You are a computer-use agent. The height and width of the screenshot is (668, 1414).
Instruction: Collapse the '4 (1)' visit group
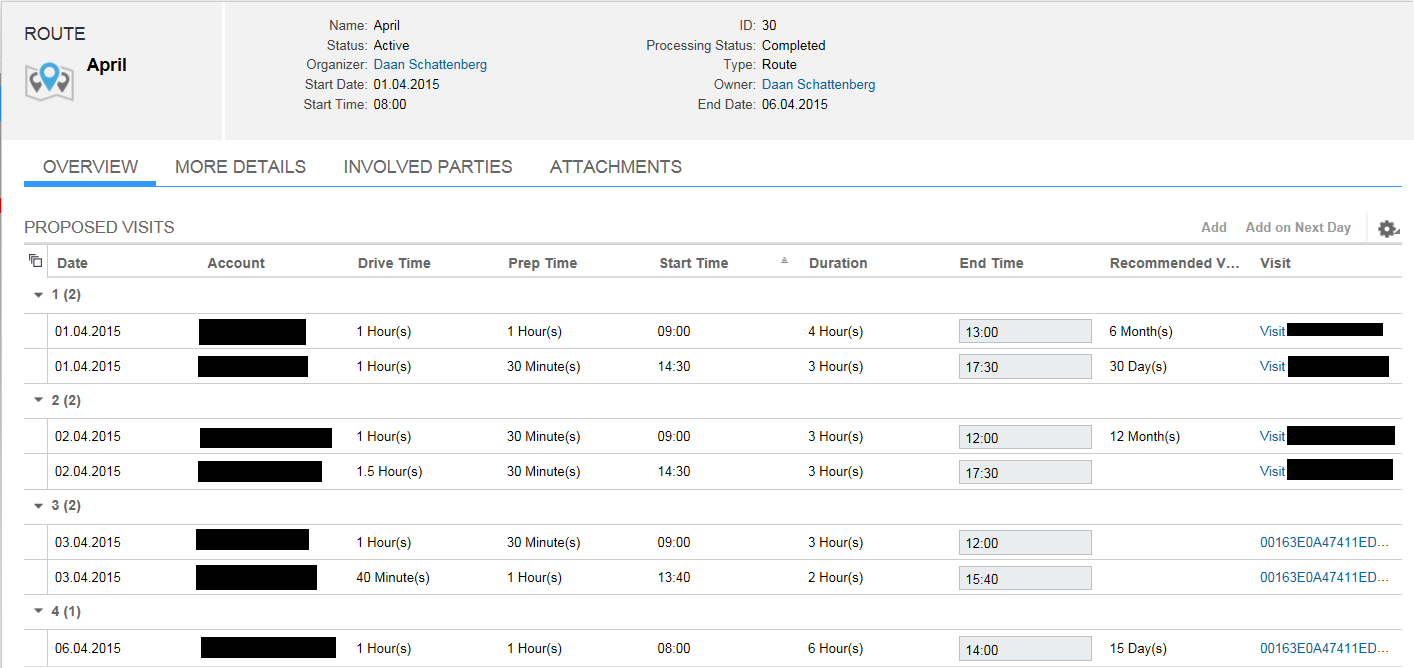click(x=39, y=610)
